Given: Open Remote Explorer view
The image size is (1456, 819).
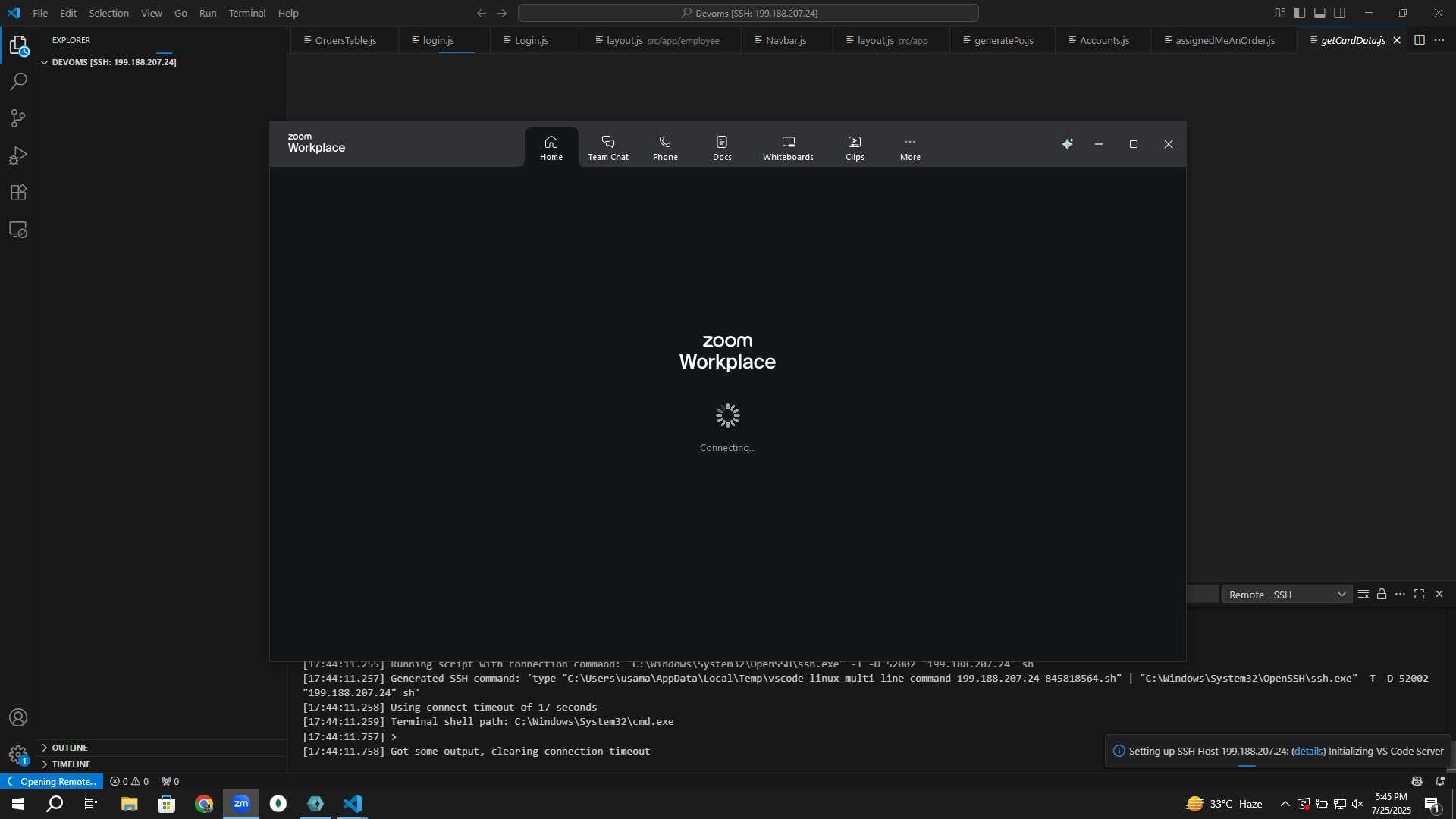Looking at the screenshot, I should (x=18, y=230).
